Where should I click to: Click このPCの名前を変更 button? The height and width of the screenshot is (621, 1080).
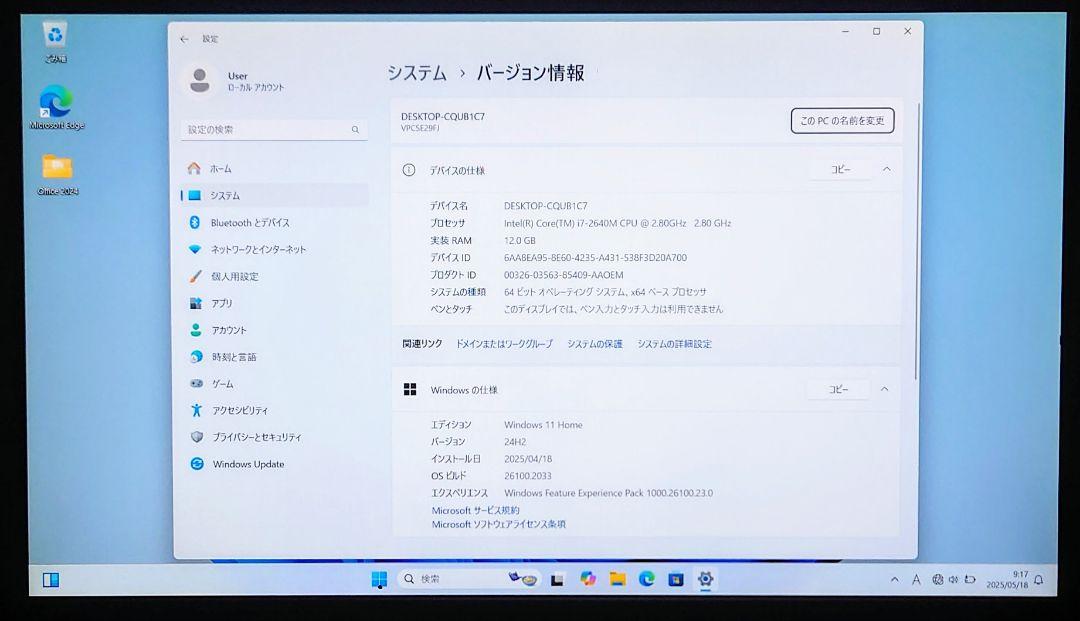tap(842, 120)
